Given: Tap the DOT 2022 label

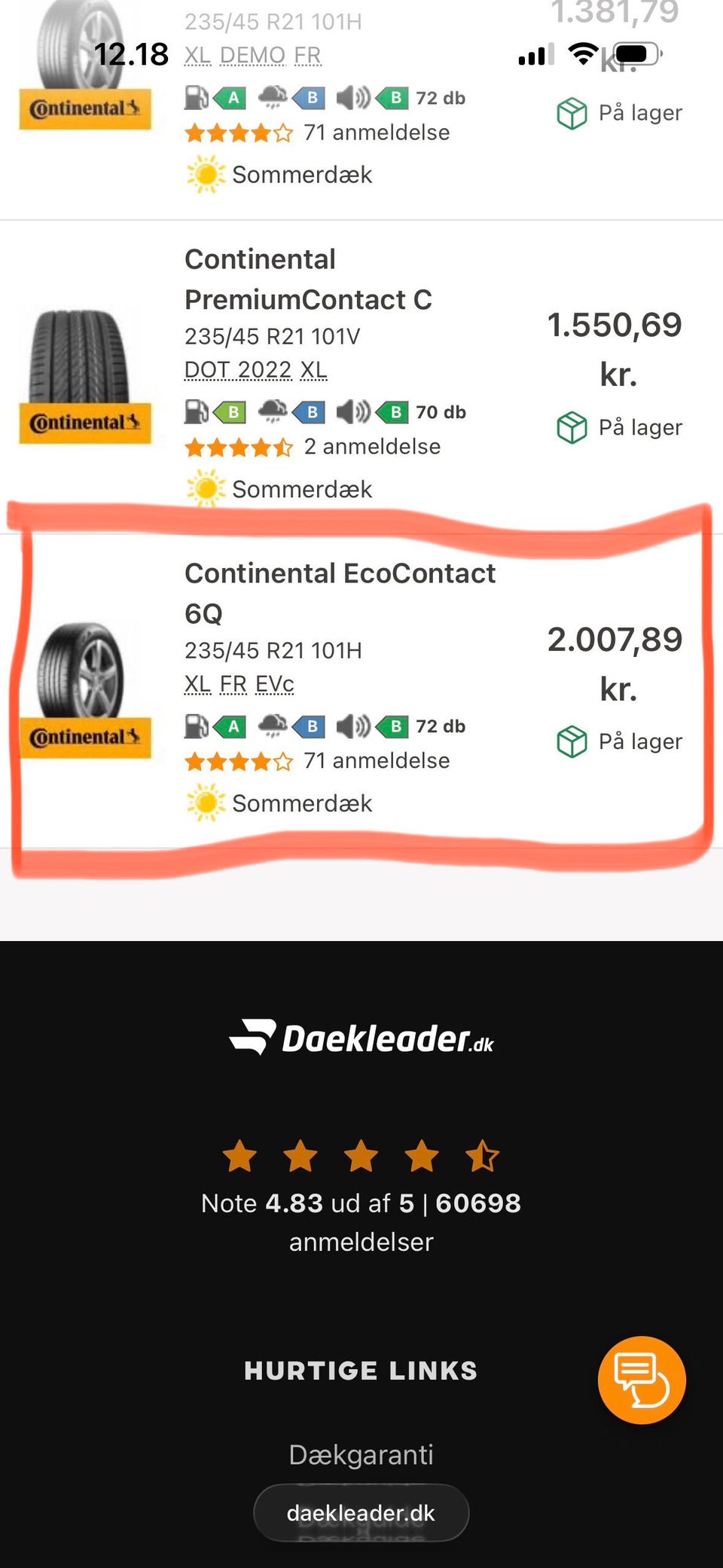Looking at the screenshot, I should [x=238, y=370].
